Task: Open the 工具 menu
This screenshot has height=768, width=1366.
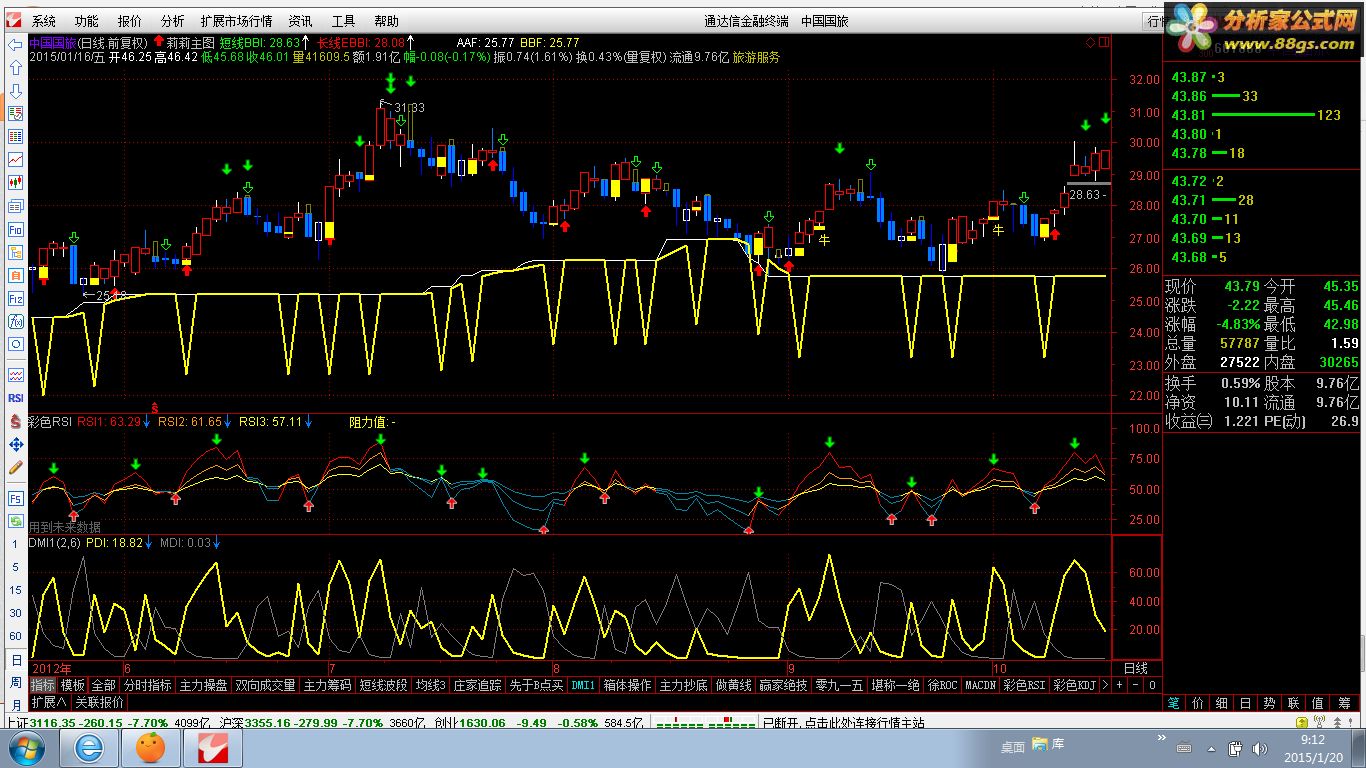Action: pyautogui.click(x=343, y=21)
